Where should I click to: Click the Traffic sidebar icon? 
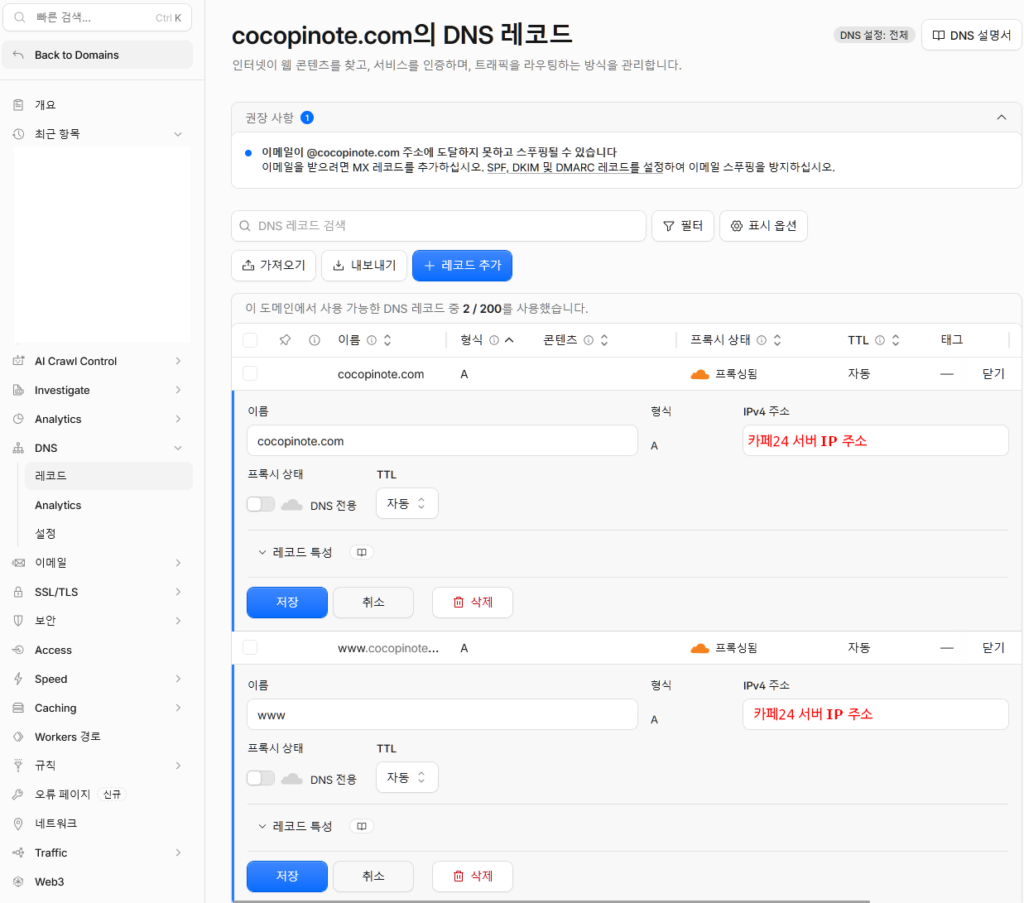[x=18, y=853]
